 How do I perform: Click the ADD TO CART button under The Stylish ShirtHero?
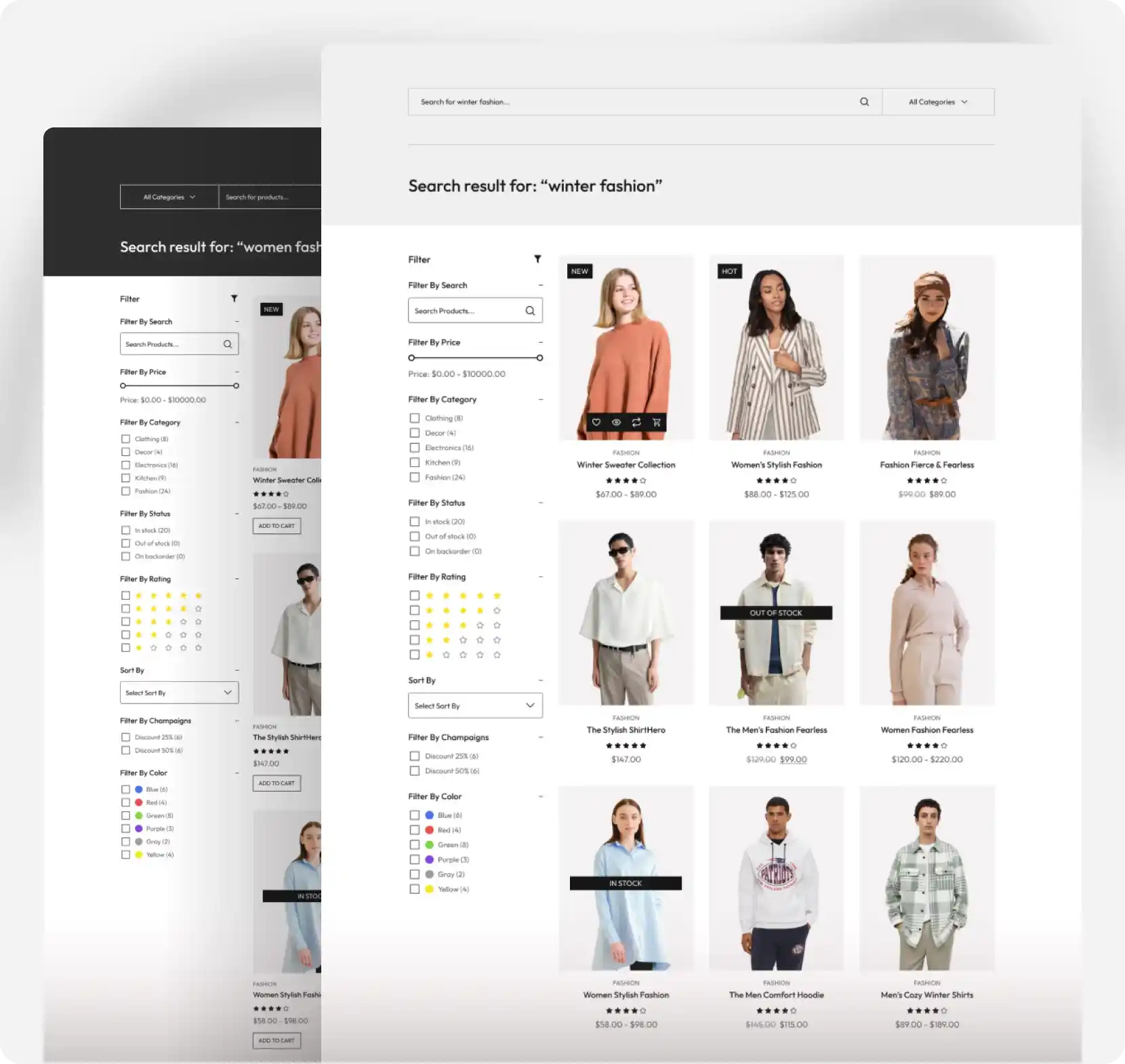[x=277, y=783]
